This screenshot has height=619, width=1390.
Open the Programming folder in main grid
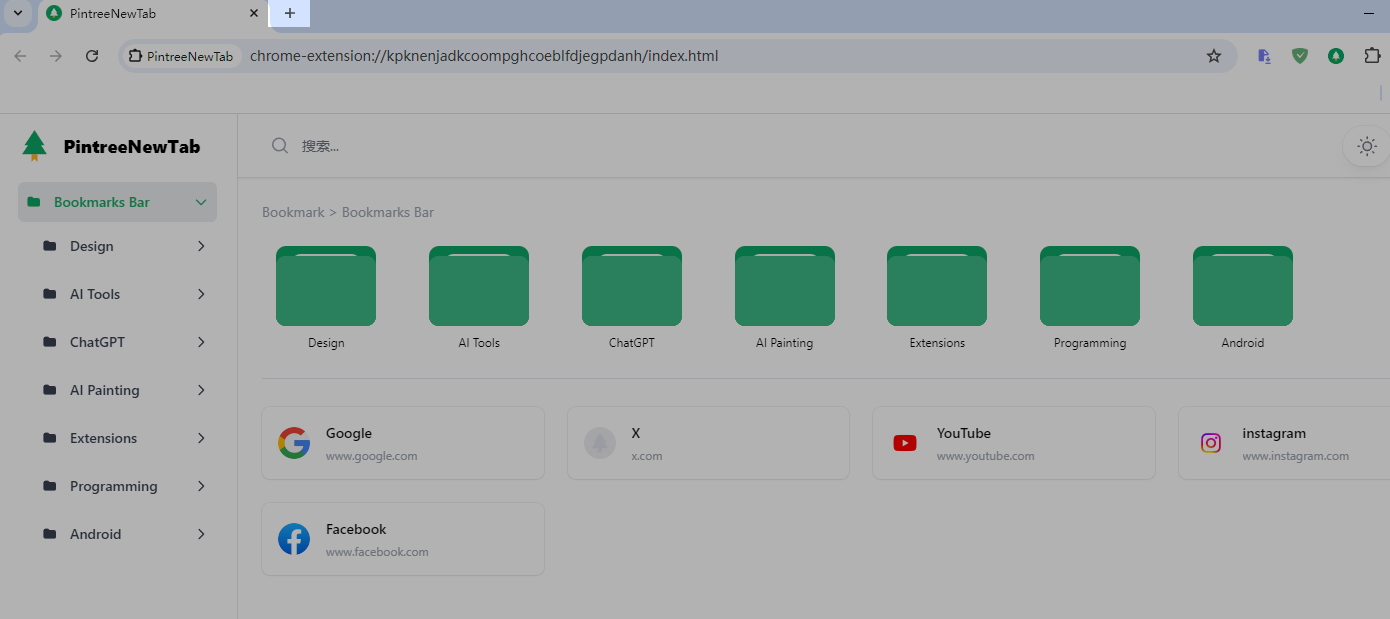pos(1089,287)
